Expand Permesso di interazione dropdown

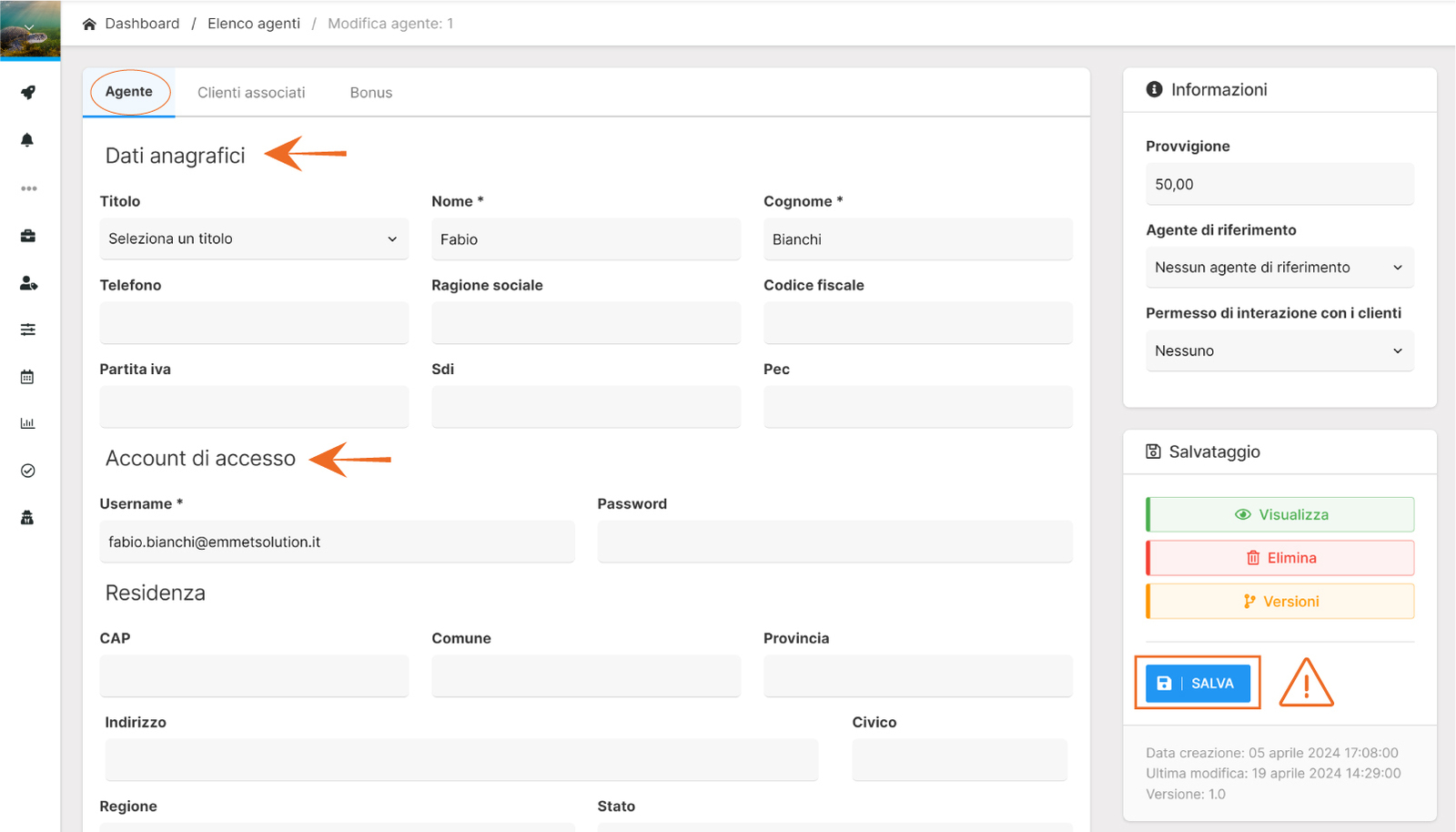1279,351
